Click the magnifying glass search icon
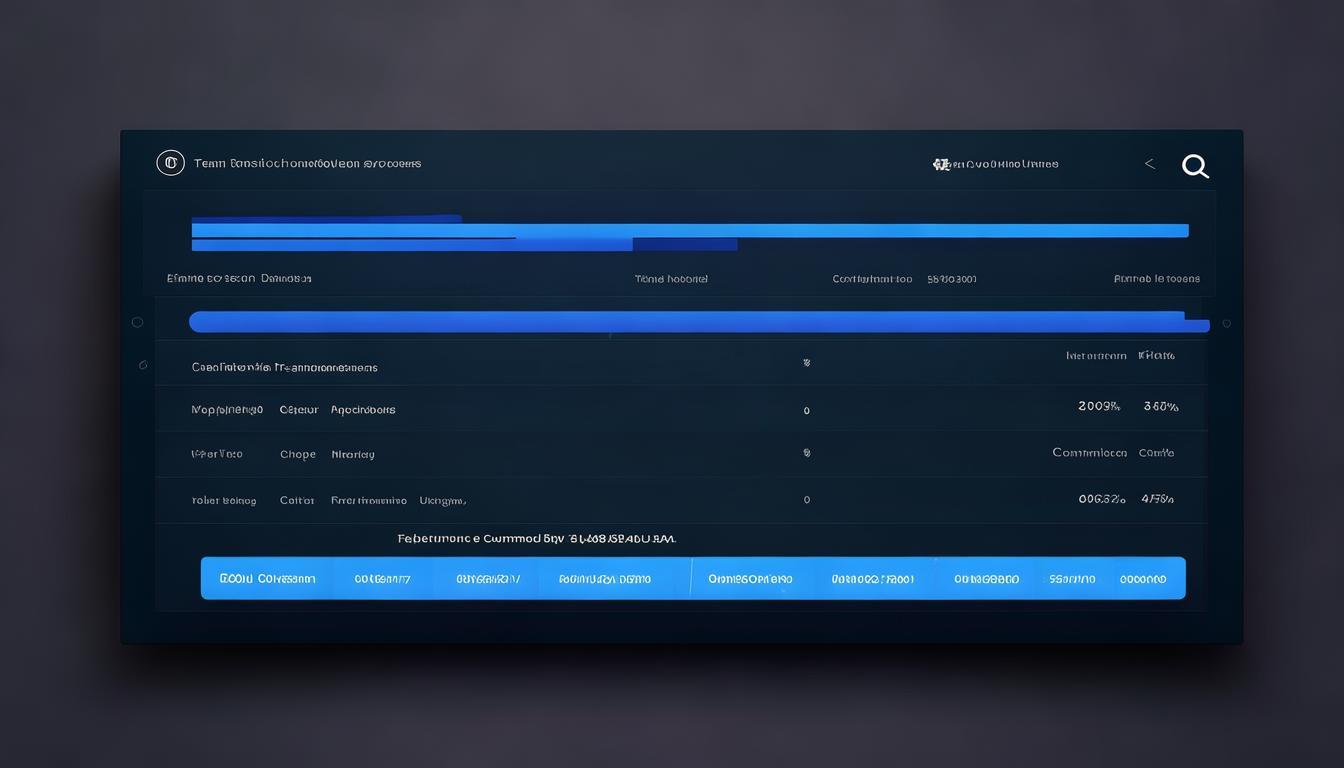 click(x=1195, y=166)
